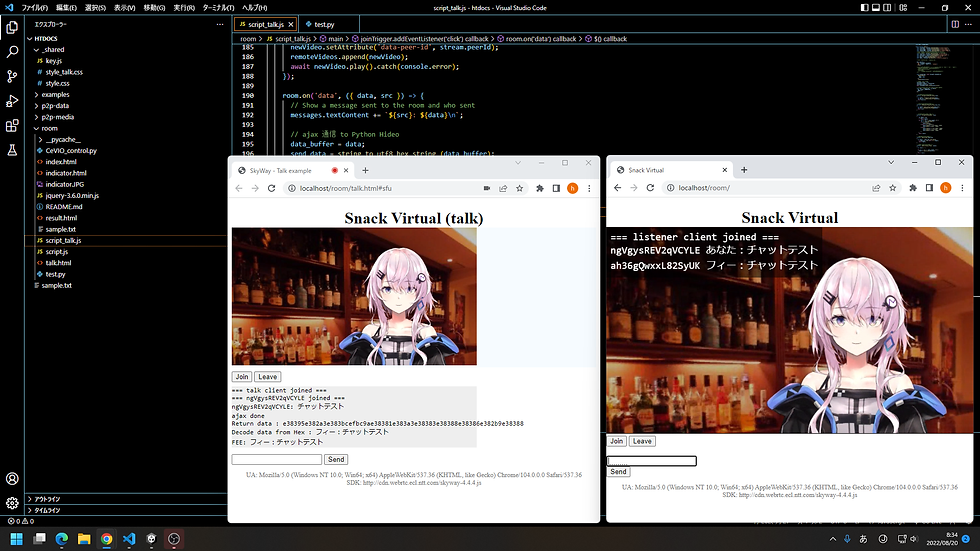Go back in the Talk example browser
980x551 pixels.
(239, 188)
